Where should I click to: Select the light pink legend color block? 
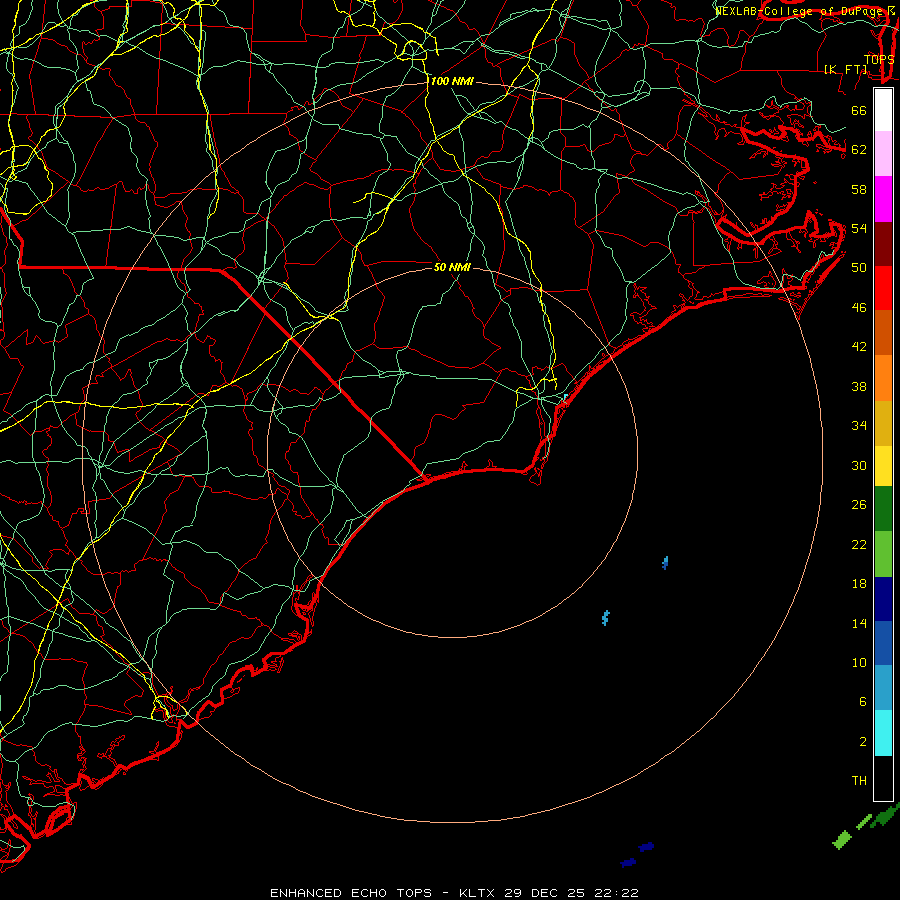883,154
